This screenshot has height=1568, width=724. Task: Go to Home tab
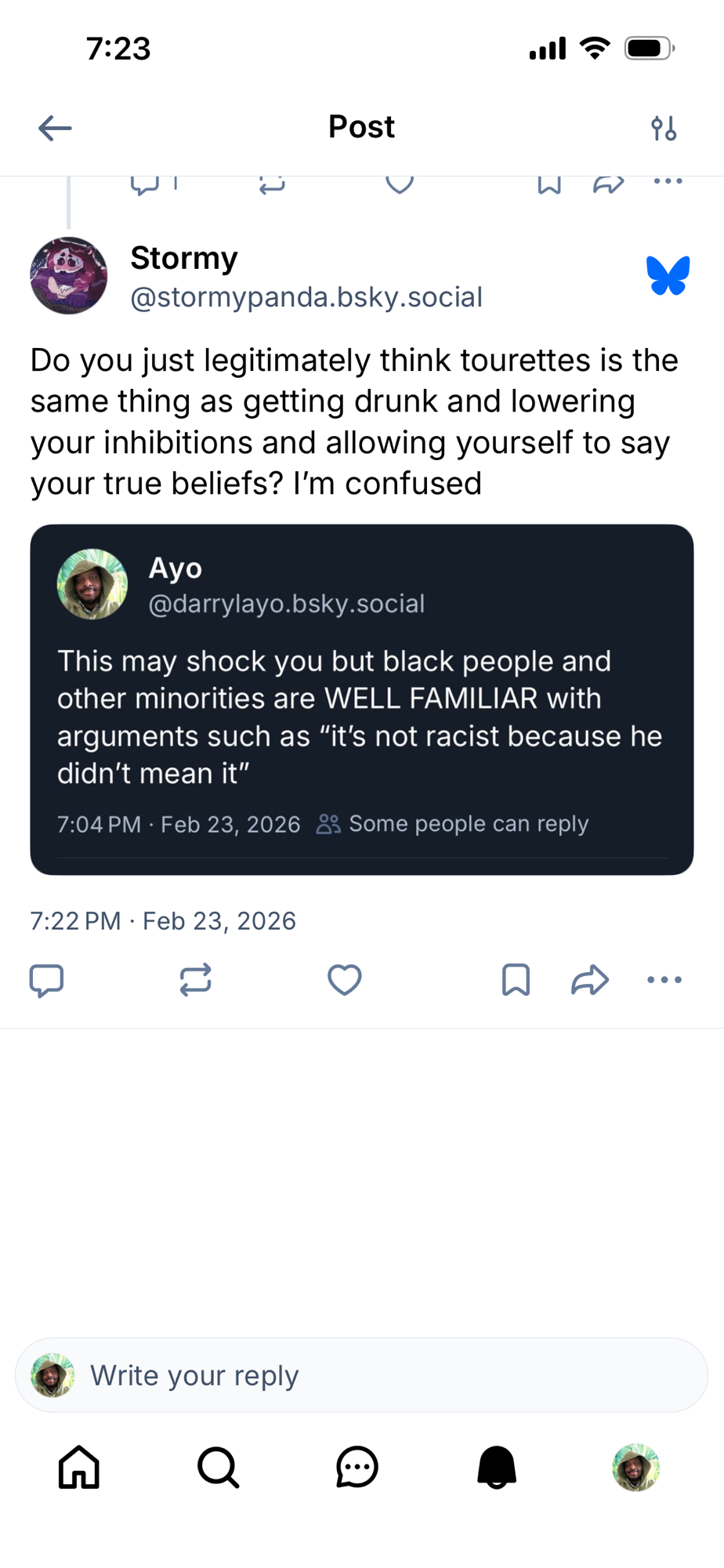click(x=79, y=1467)
